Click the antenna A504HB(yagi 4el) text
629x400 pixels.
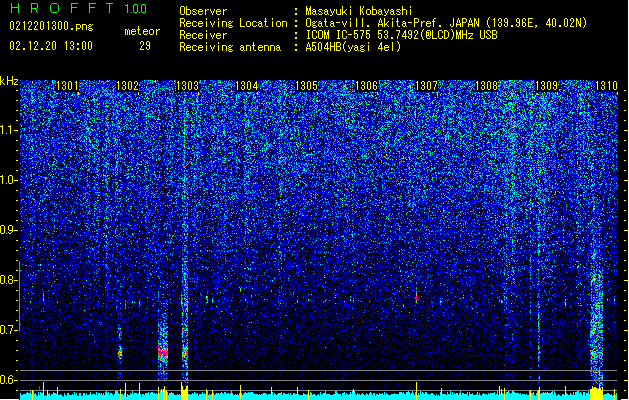353,47
